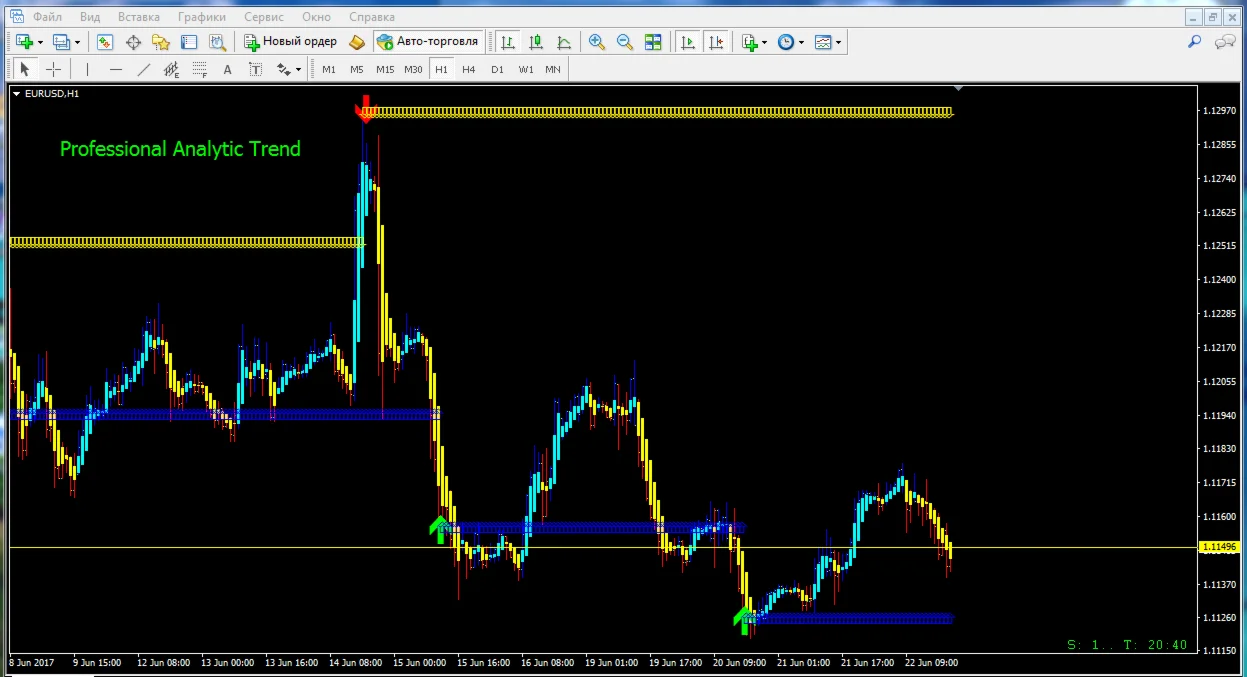Draw a vertical line tool

(x=88, y=69)
